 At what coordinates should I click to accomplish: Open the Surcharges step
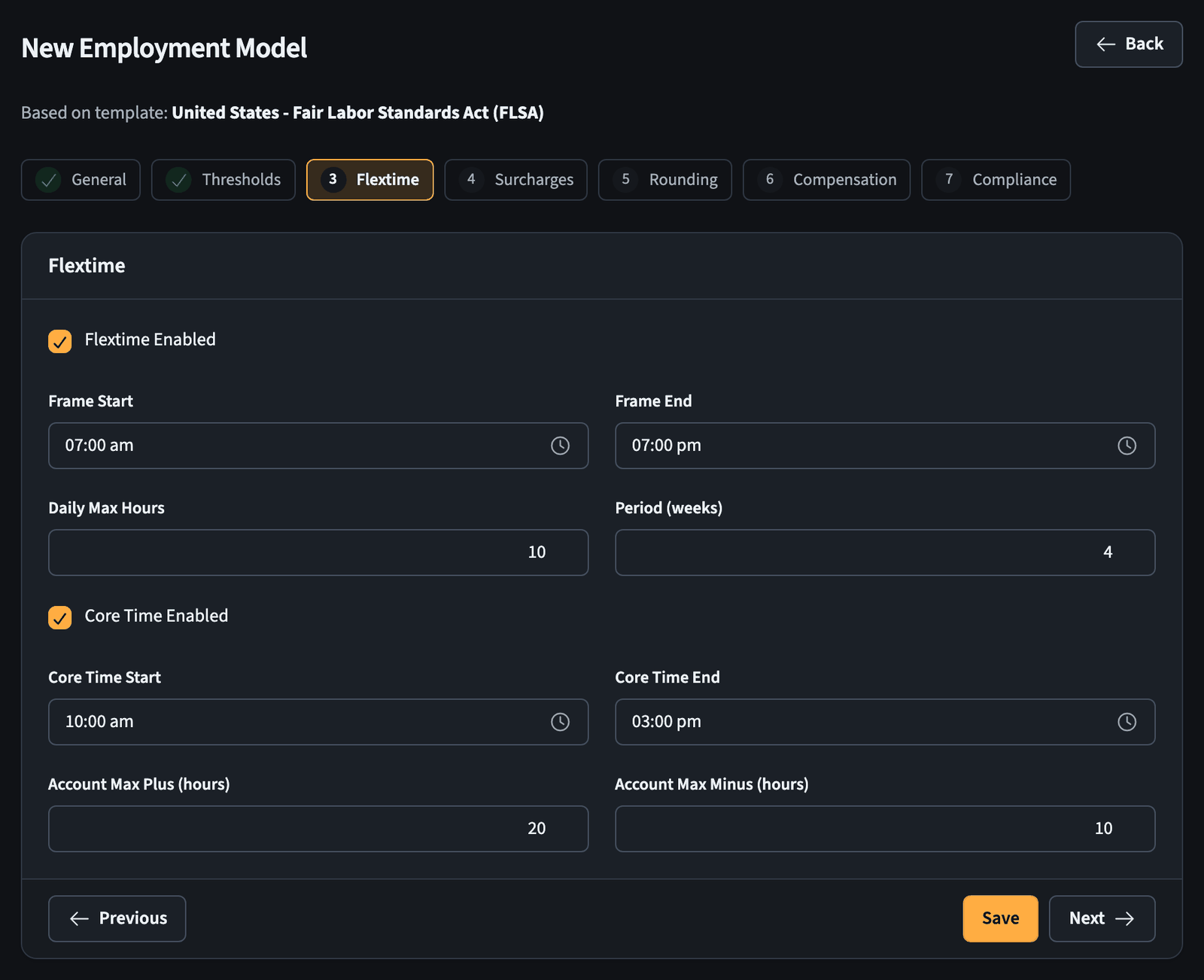pyautogui.click(x=515, y=180)
